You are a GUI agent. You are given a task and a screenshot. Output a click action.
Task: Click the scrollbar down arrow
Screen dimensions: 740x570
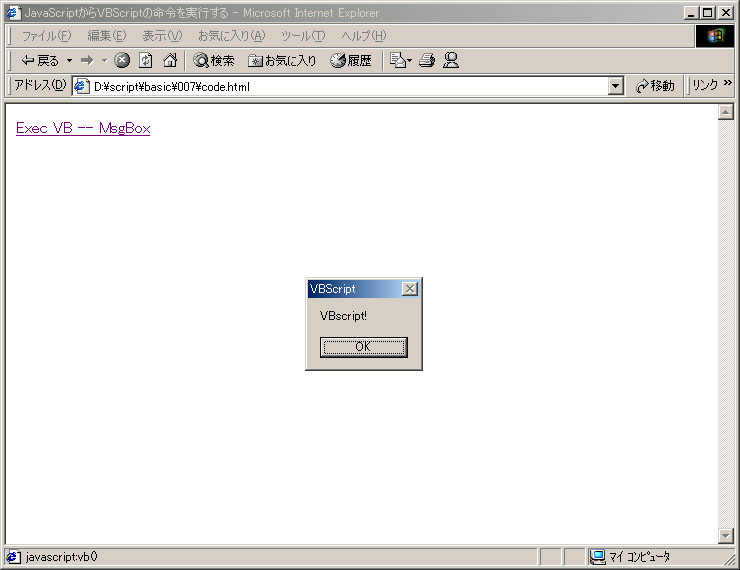pos(725,536)
